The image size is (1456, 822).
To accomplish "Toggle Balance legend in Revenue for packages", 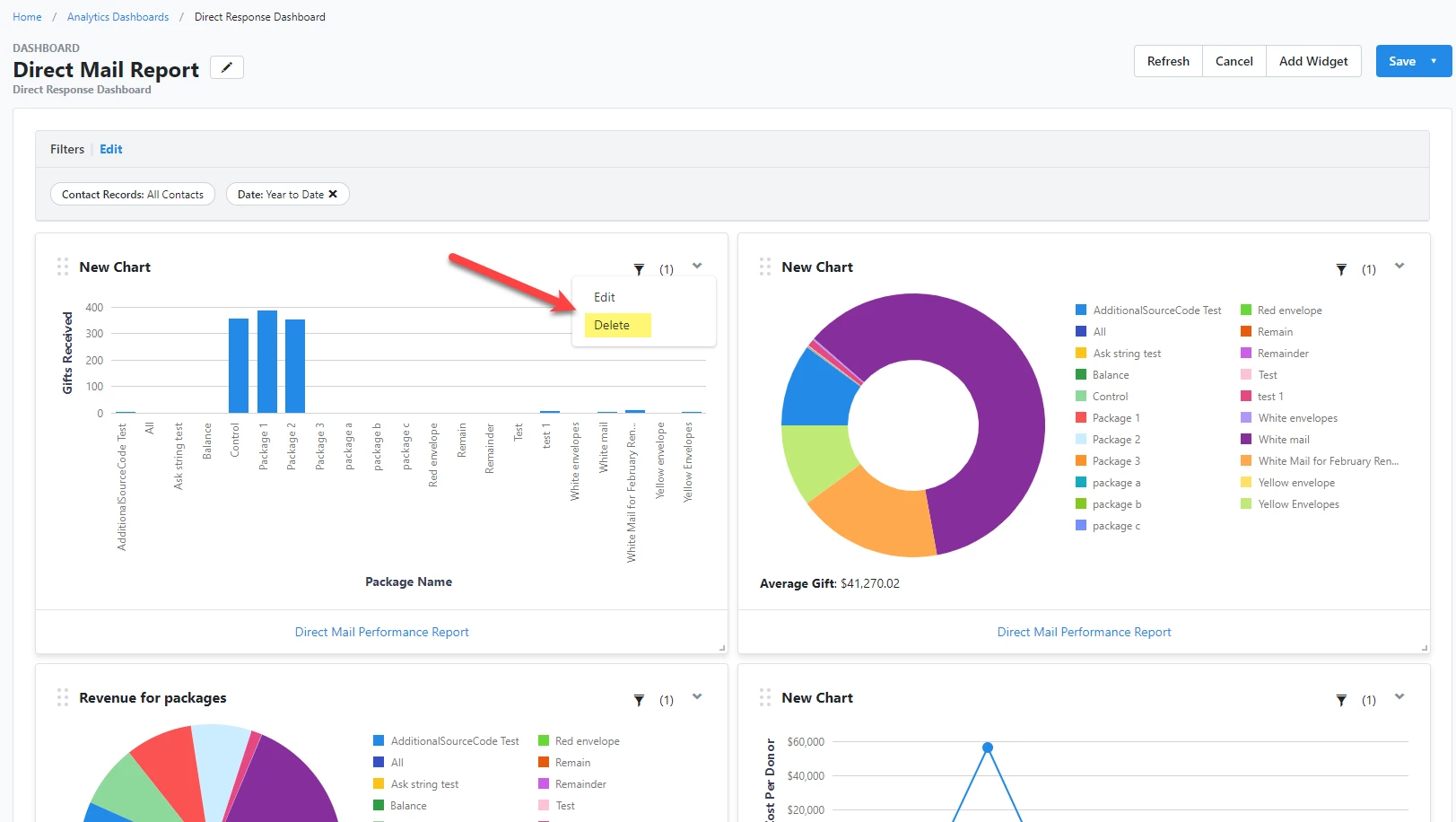I will [400, 806].
